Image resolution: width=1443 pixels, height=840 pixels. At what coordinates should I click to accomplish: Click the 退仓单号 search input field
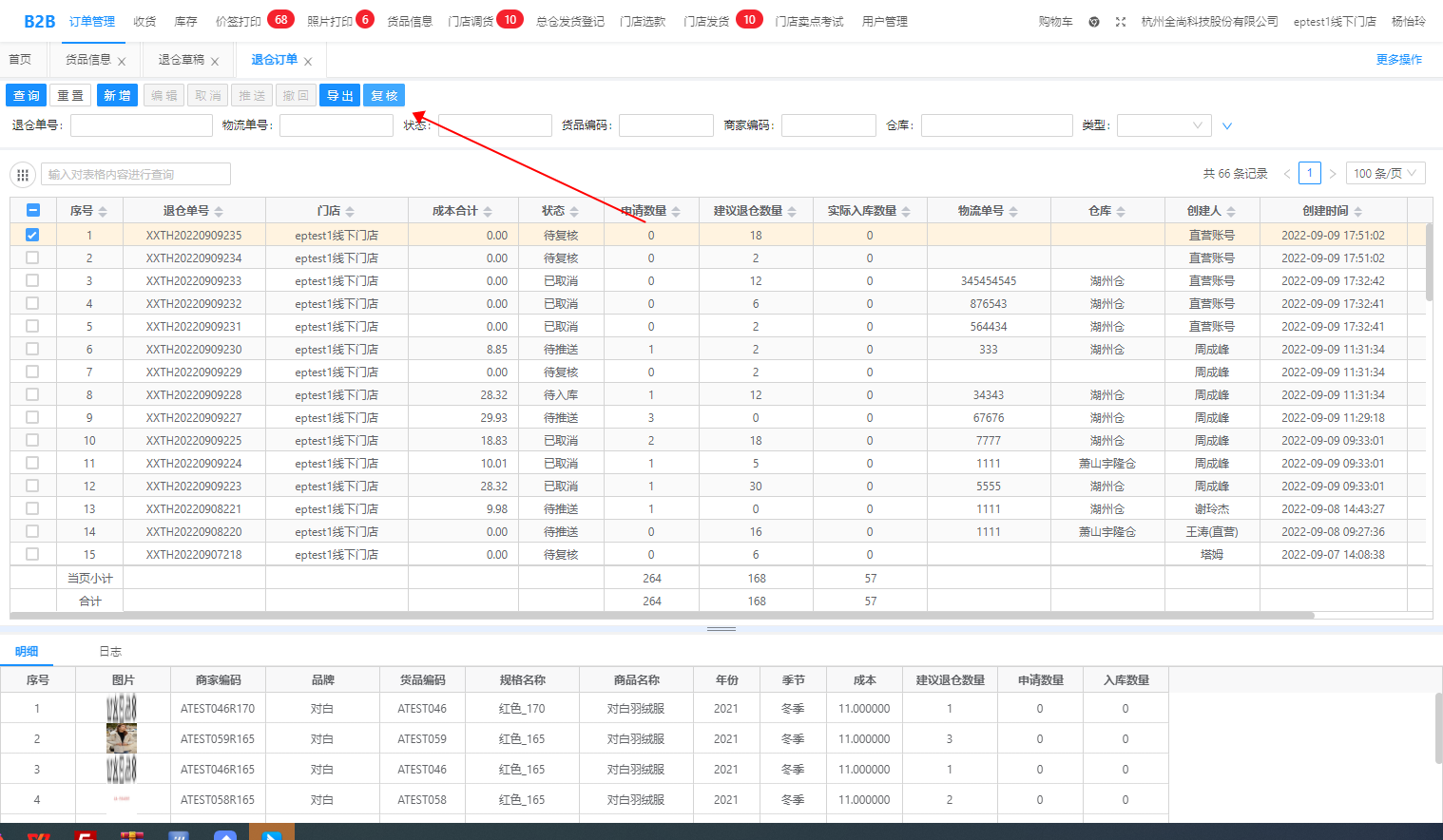pos(142,125)
